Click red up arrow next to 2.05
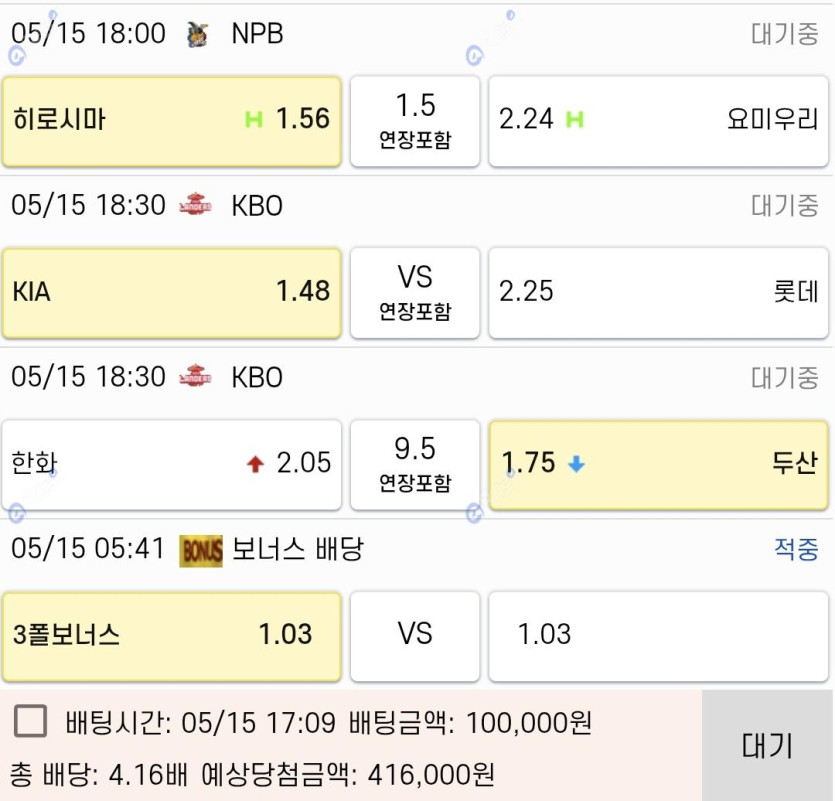Image resolution: width=835 pixels, height=801 pixels. pos(256,464)
